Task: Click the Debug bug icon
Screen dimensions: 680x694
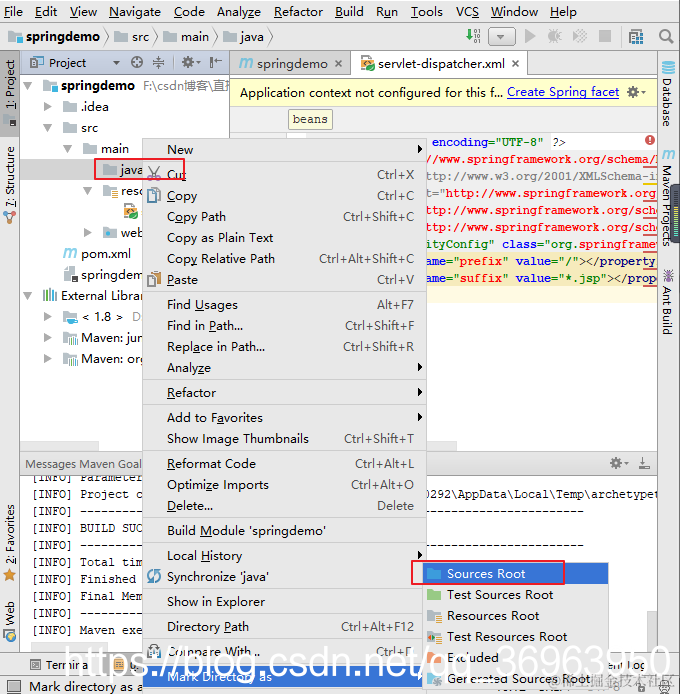Action: click(x=555, y=36)
